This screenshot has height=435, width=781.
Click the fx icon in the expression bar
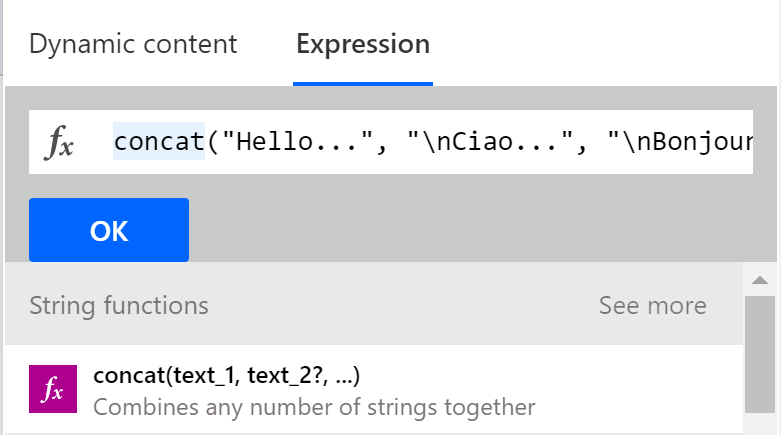(60, 143)
